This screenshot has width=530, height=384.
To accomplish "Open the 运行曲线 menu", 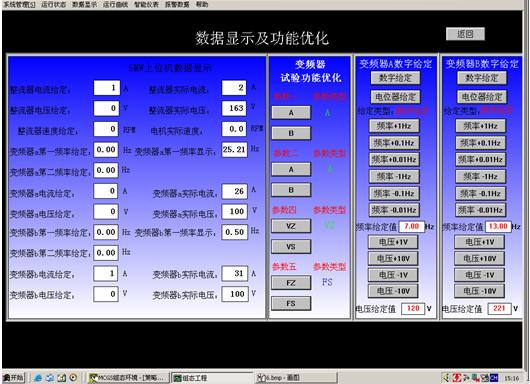I will 115,4.
